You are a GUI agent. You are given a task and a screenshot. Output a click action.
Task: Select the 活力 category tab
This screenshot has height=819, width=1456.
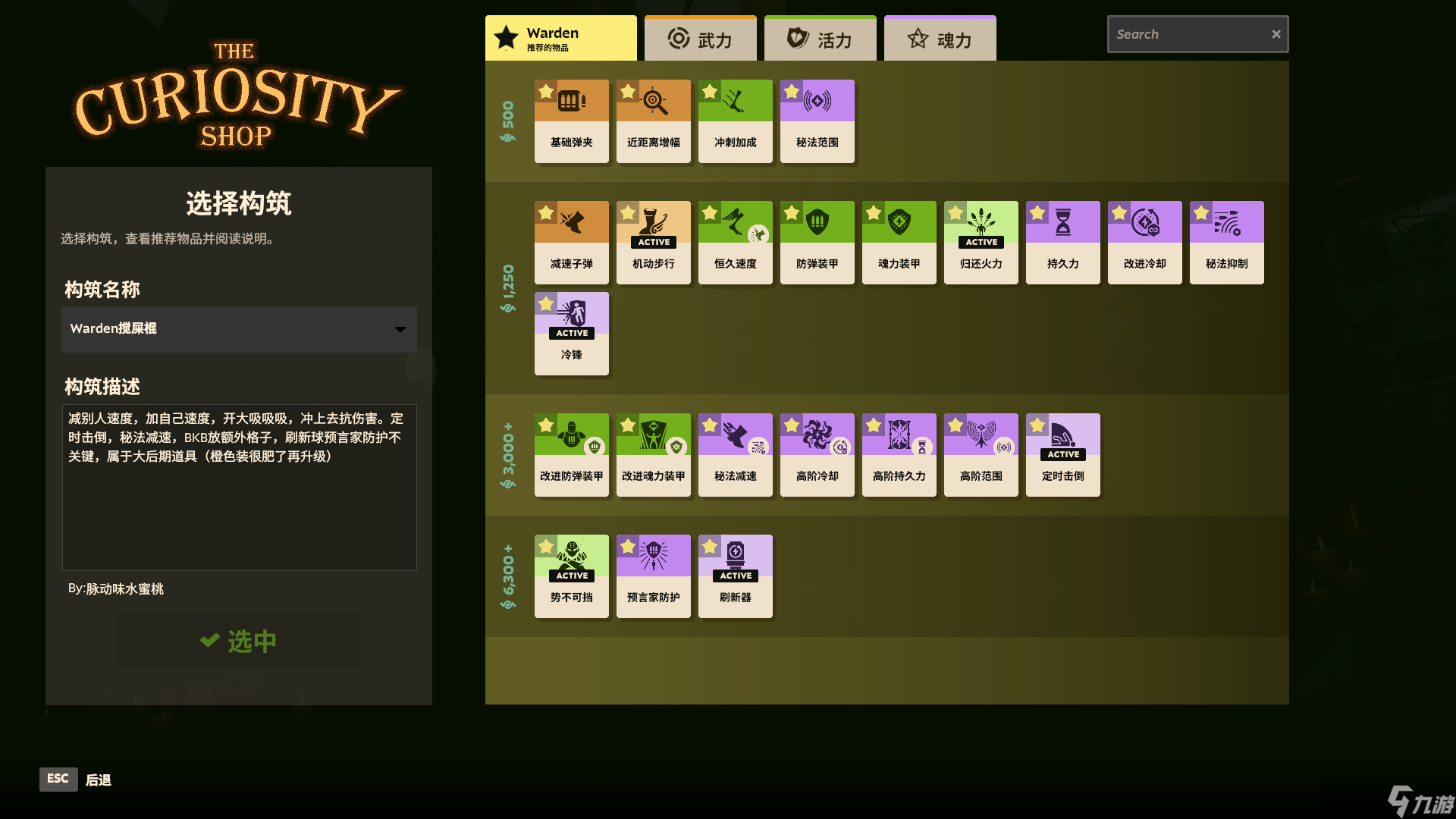pos(820,37)
